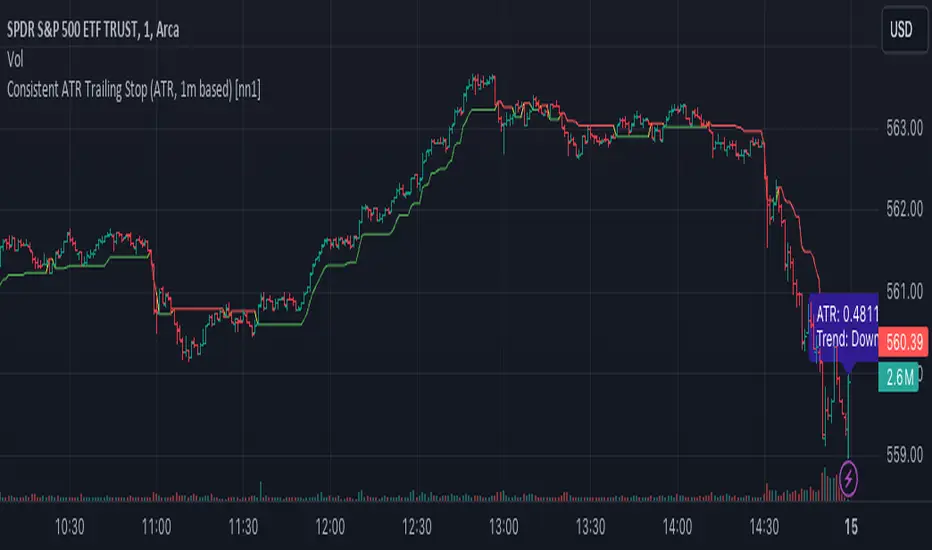Click the 14:30 time axis label

764,527
